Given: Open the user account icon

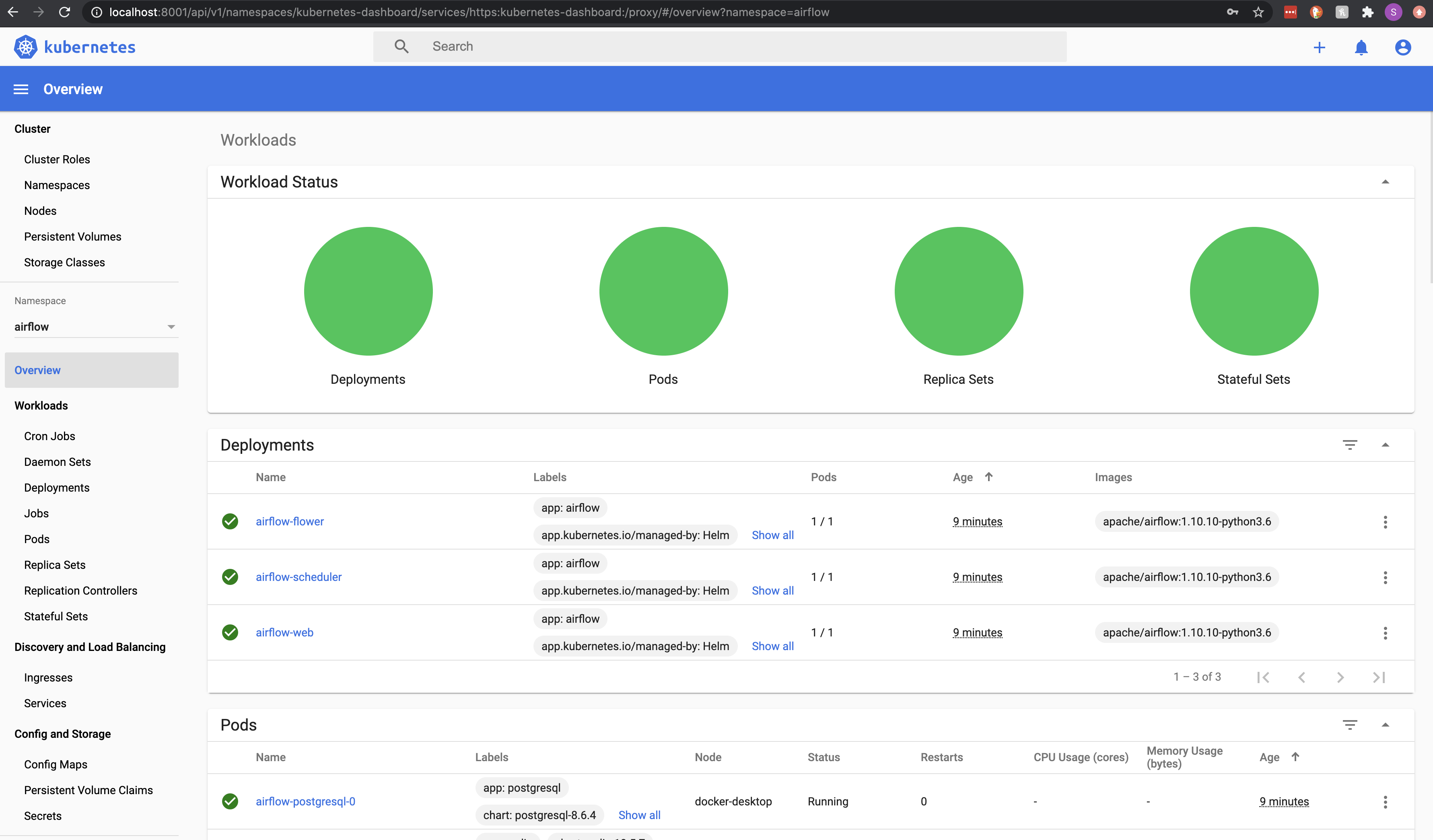Looking at the screenshot, I should [1402, 47].
